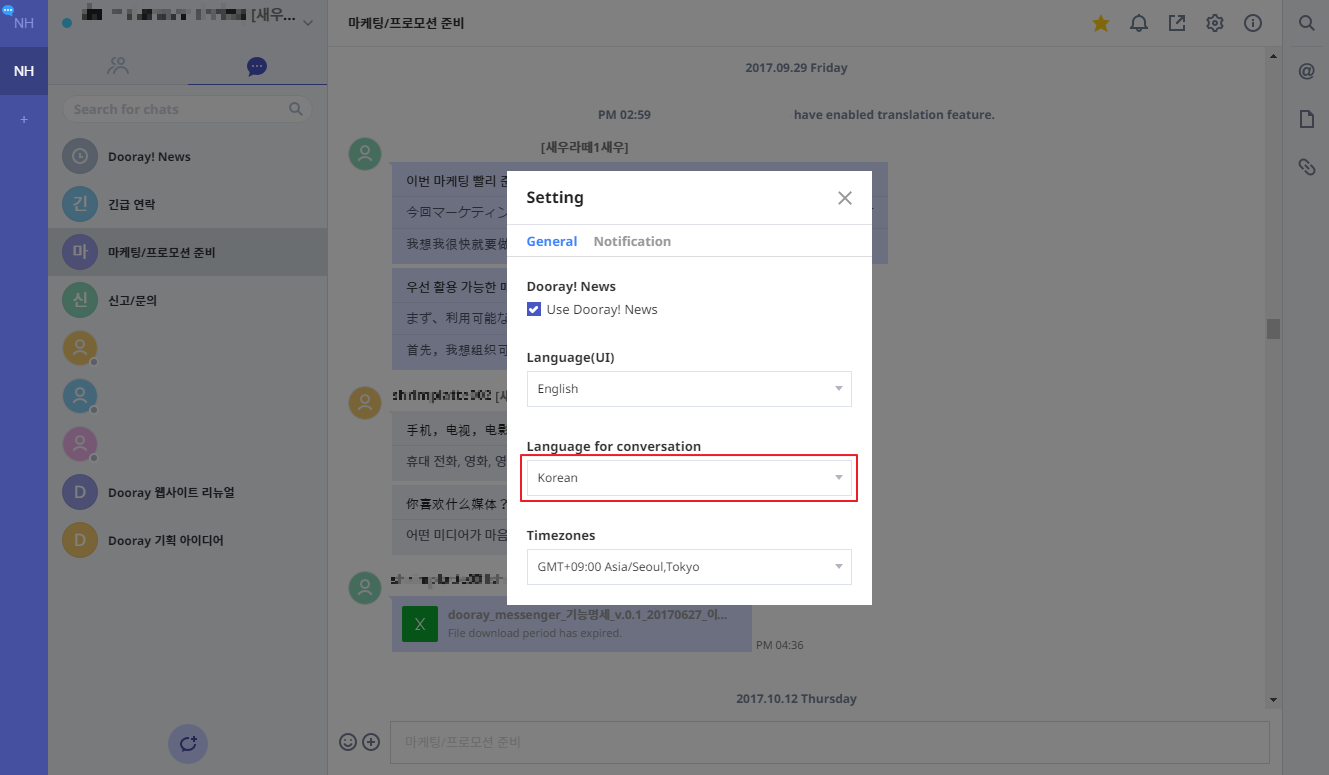Click the dooray_messenger Excel file icon

[420, 624]
